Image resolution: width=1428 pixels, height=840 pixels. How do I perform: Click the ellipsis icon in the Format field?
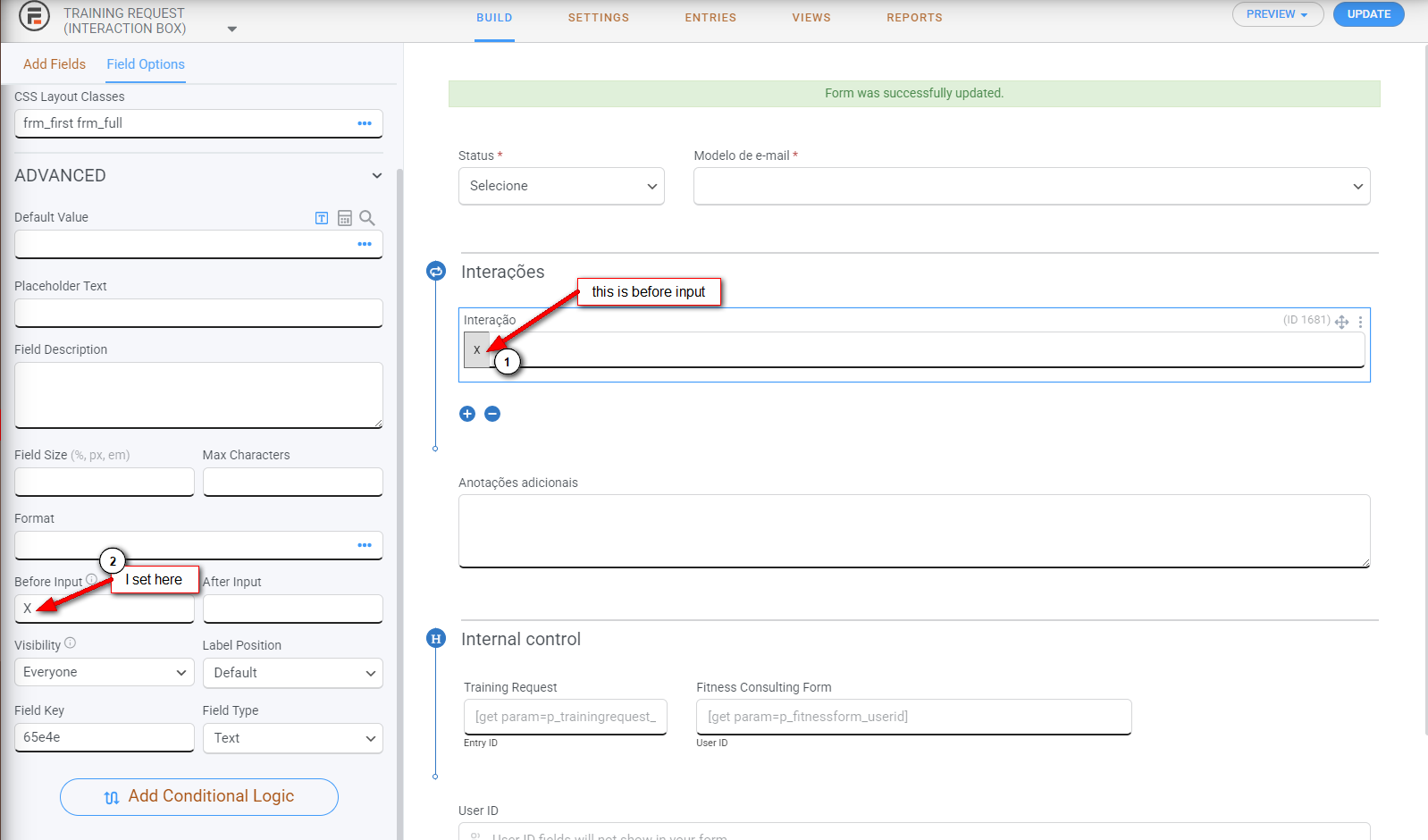(x=365, y=545)
